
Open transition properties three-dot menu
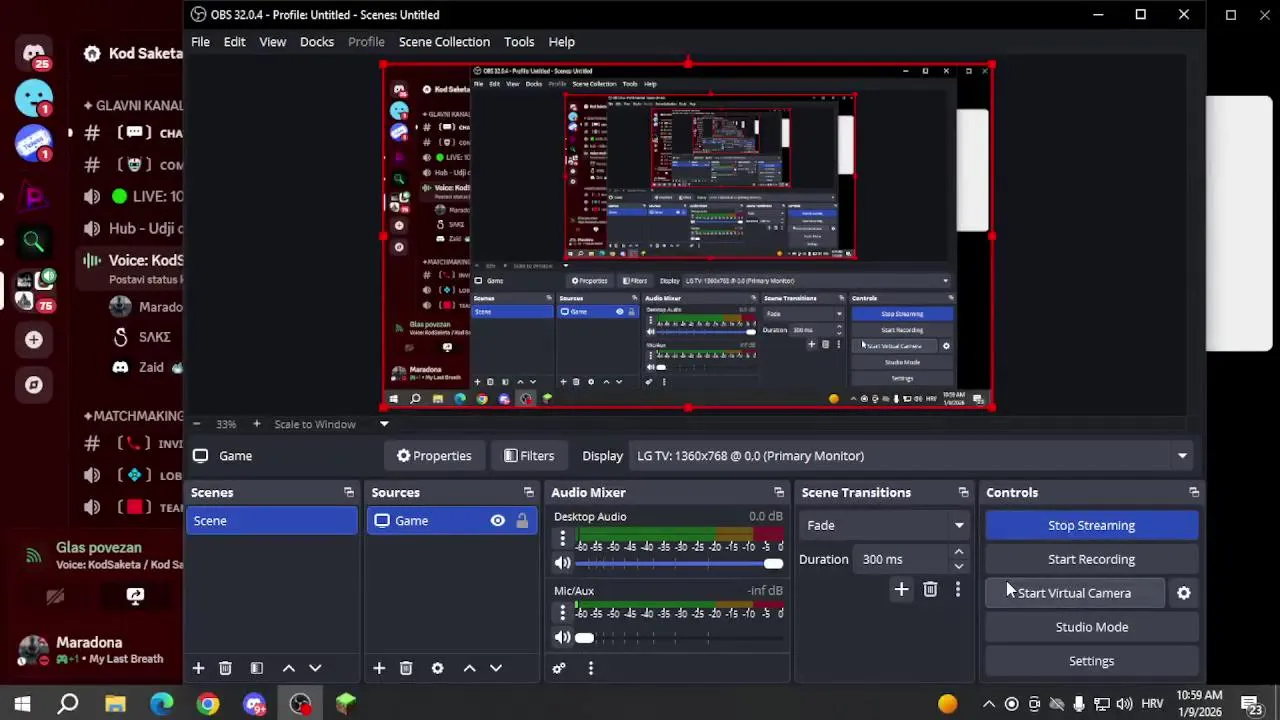click(958, 590)
